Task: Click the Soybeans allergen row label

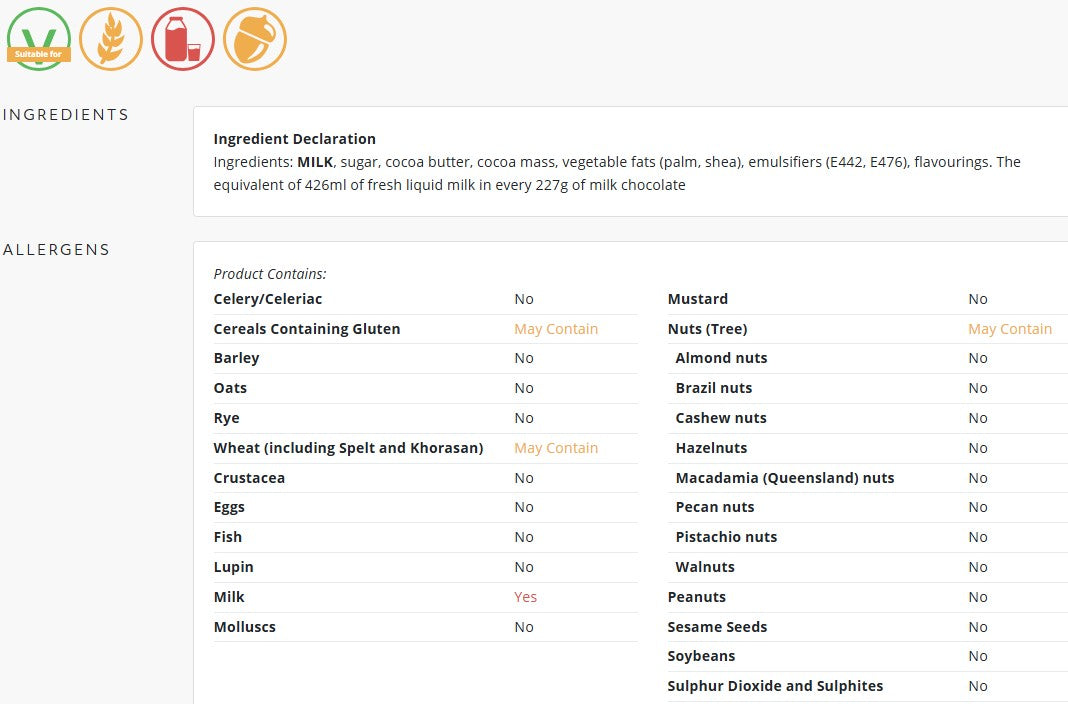Action: coord(701,656)
